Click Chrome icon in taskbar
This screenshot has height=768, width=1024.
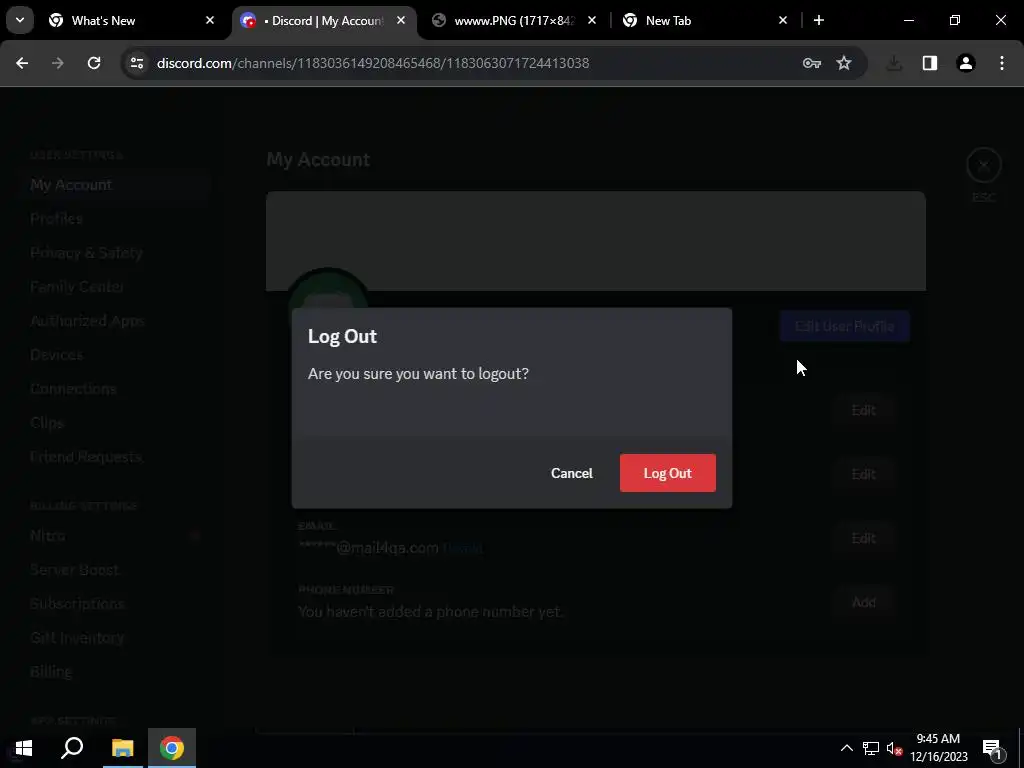pyautogui.click(x=172, y=748)
